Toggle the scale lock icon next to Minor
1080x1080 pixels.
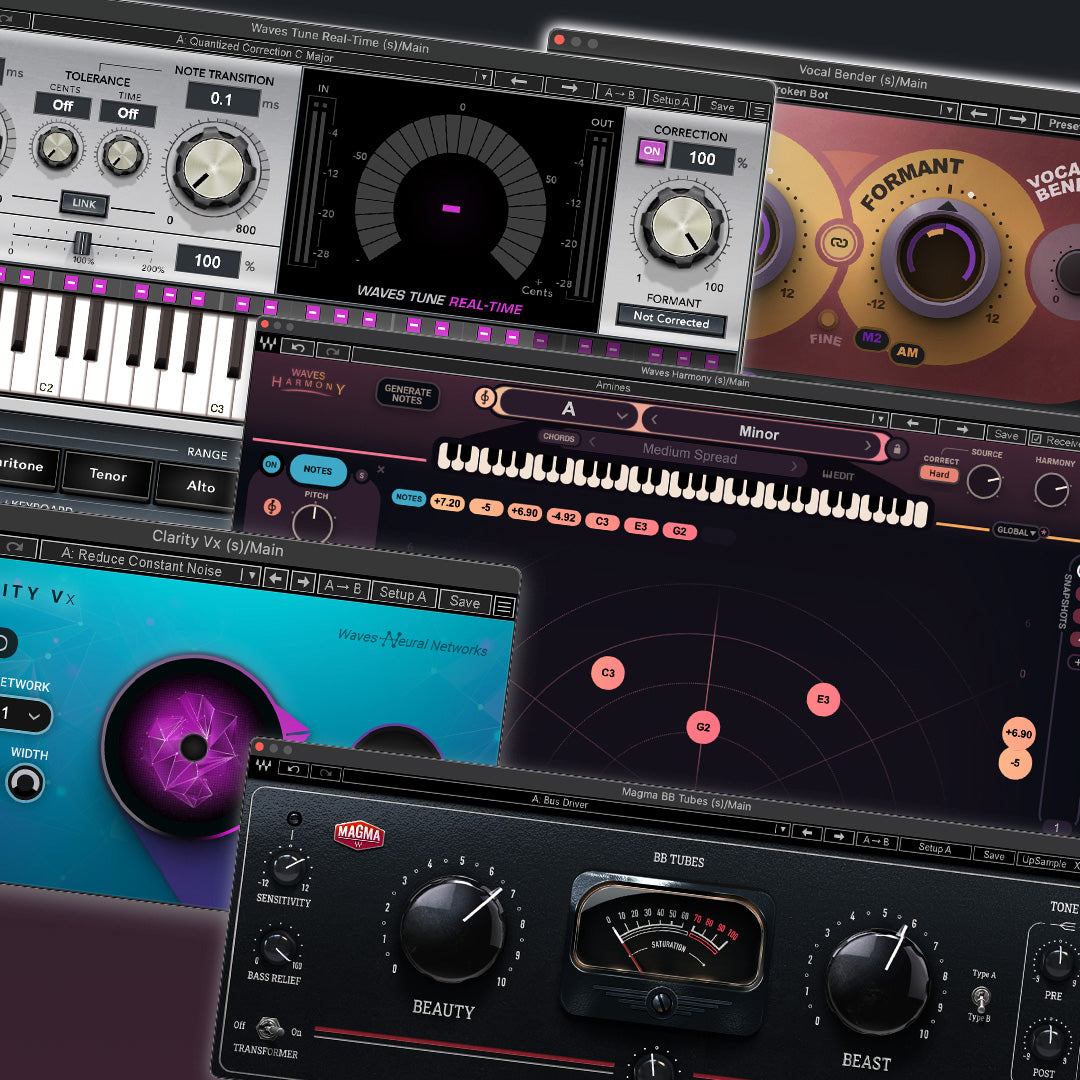coord(897,449)
